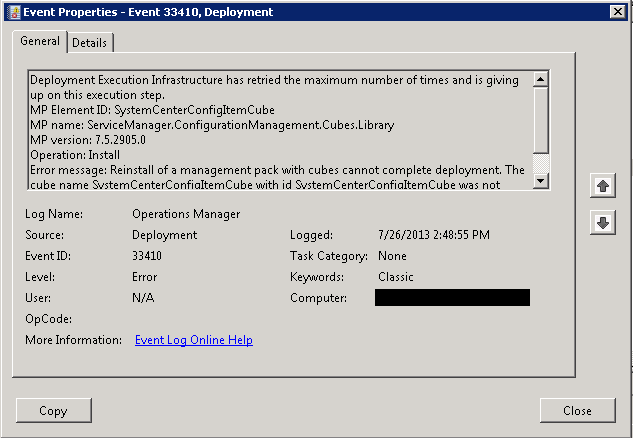Go to next event with down arrow
633x438 pixels.
pos(602,222)
